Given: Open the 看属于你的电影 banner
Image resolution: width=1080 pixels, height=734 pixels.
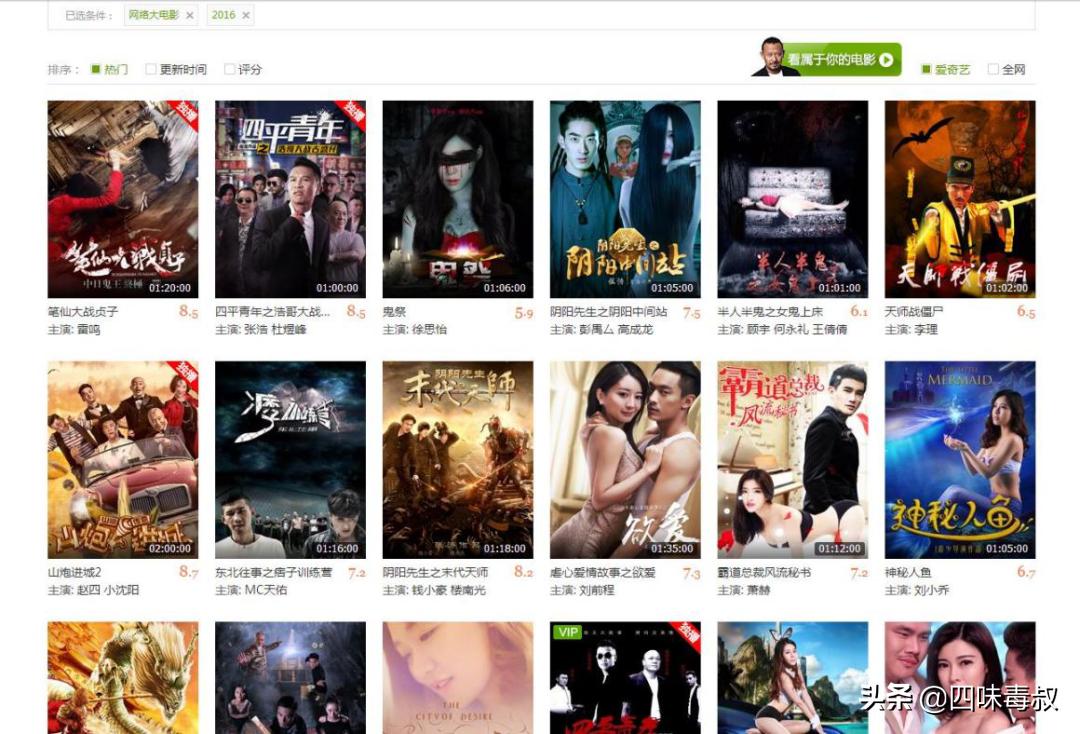Looking at the screenshot, I should pos(827,58).
